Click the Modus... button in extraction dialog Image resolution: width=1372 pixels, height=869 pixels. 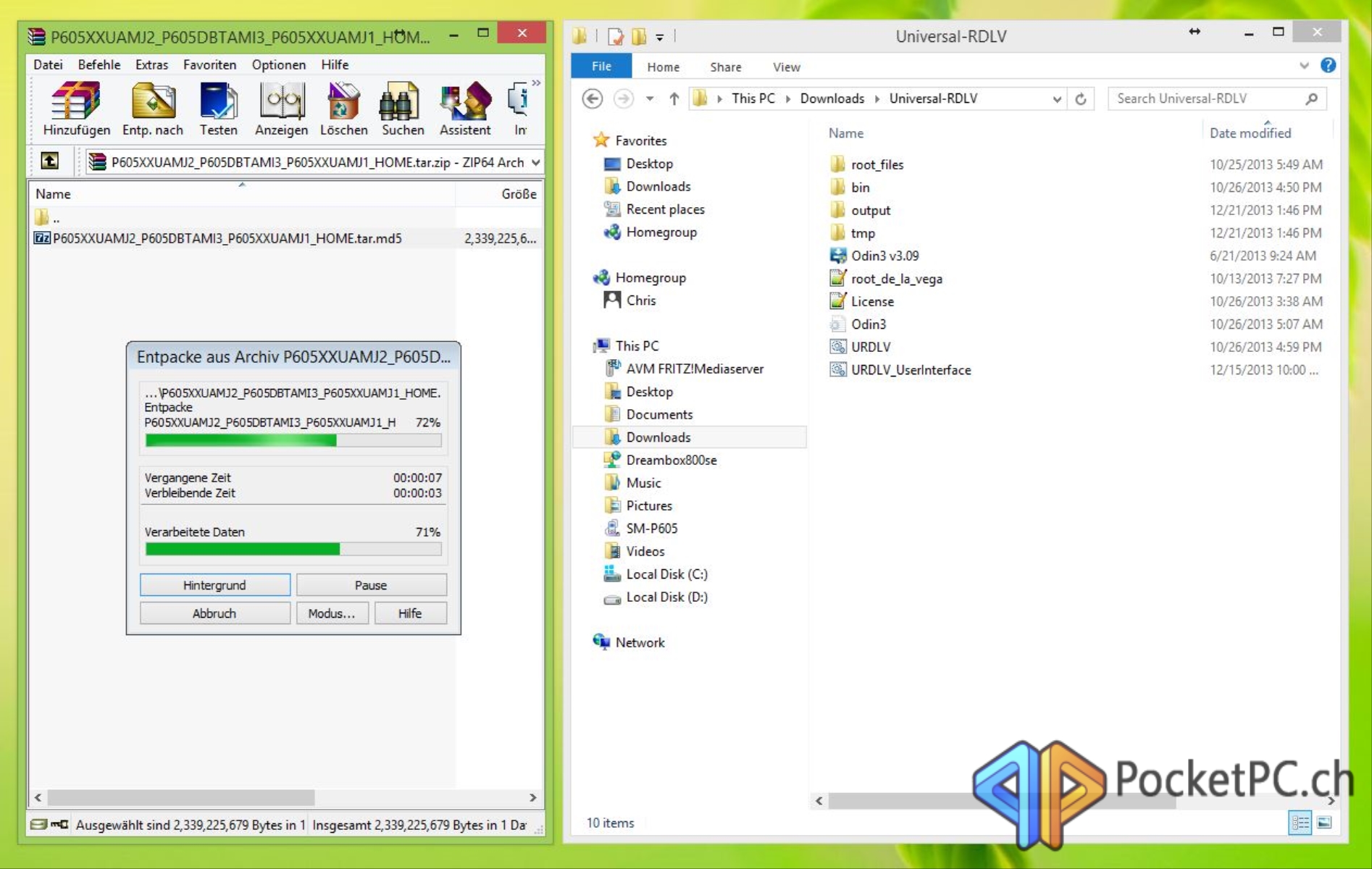coord(332,613)
